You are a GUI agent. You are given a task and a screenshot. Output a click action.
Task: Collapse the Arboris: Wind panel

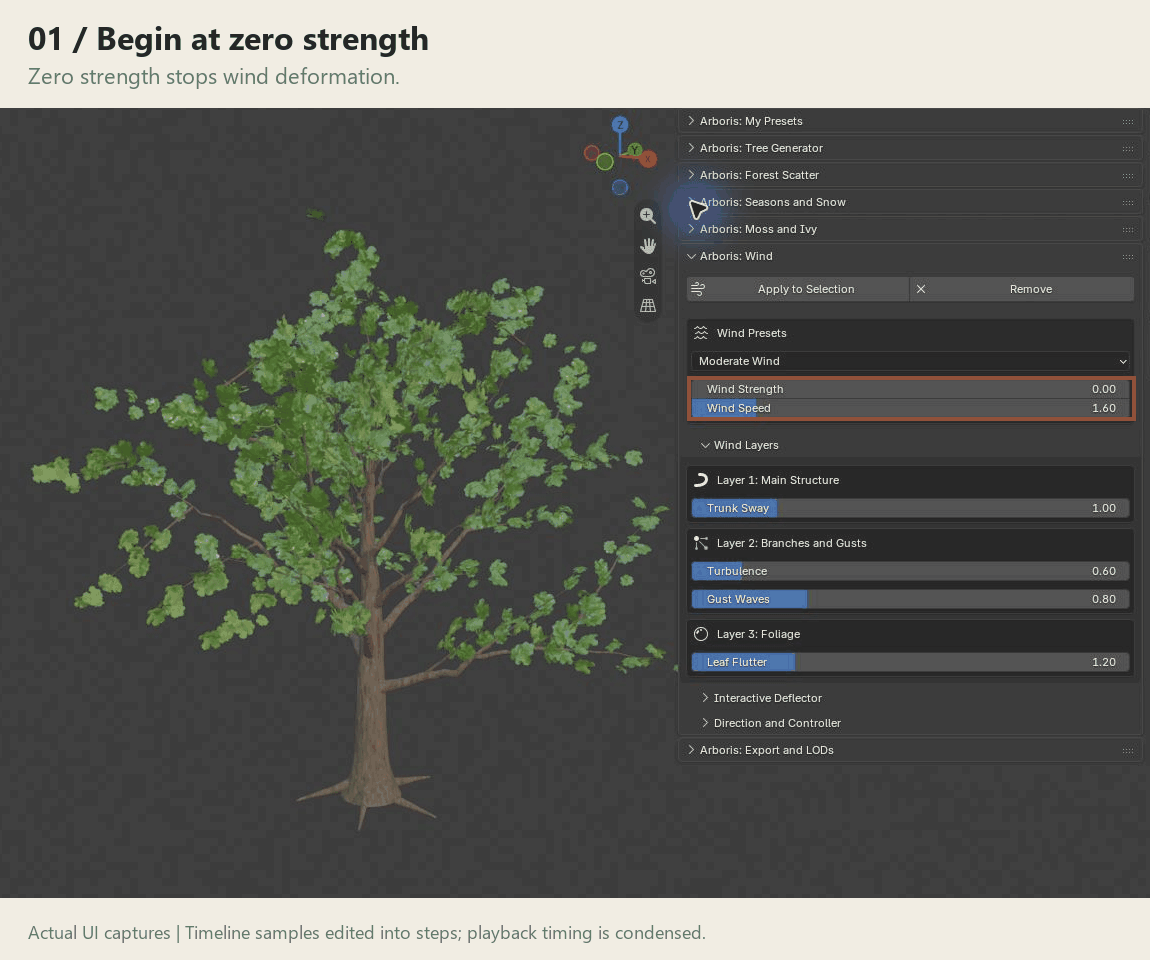[691, 256]
